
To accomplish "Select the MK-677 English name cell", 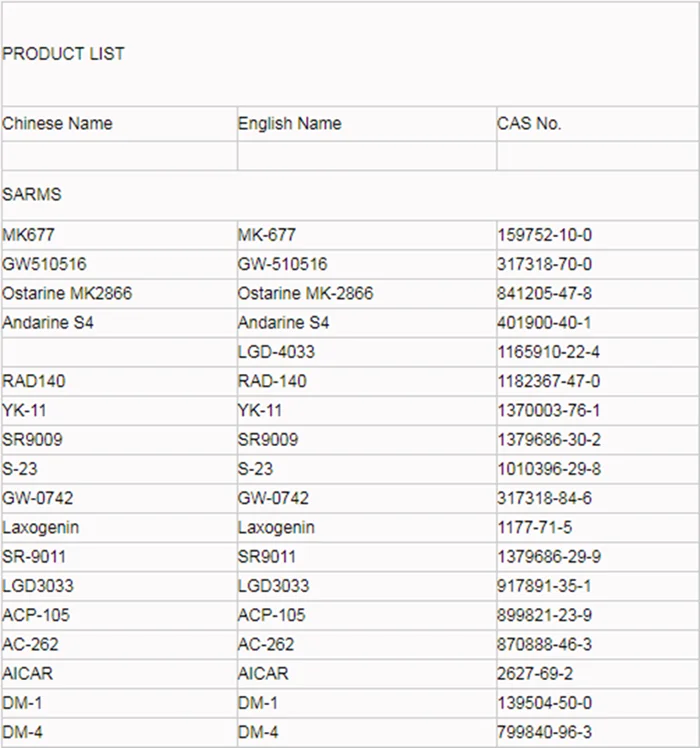I will point(266,235).
